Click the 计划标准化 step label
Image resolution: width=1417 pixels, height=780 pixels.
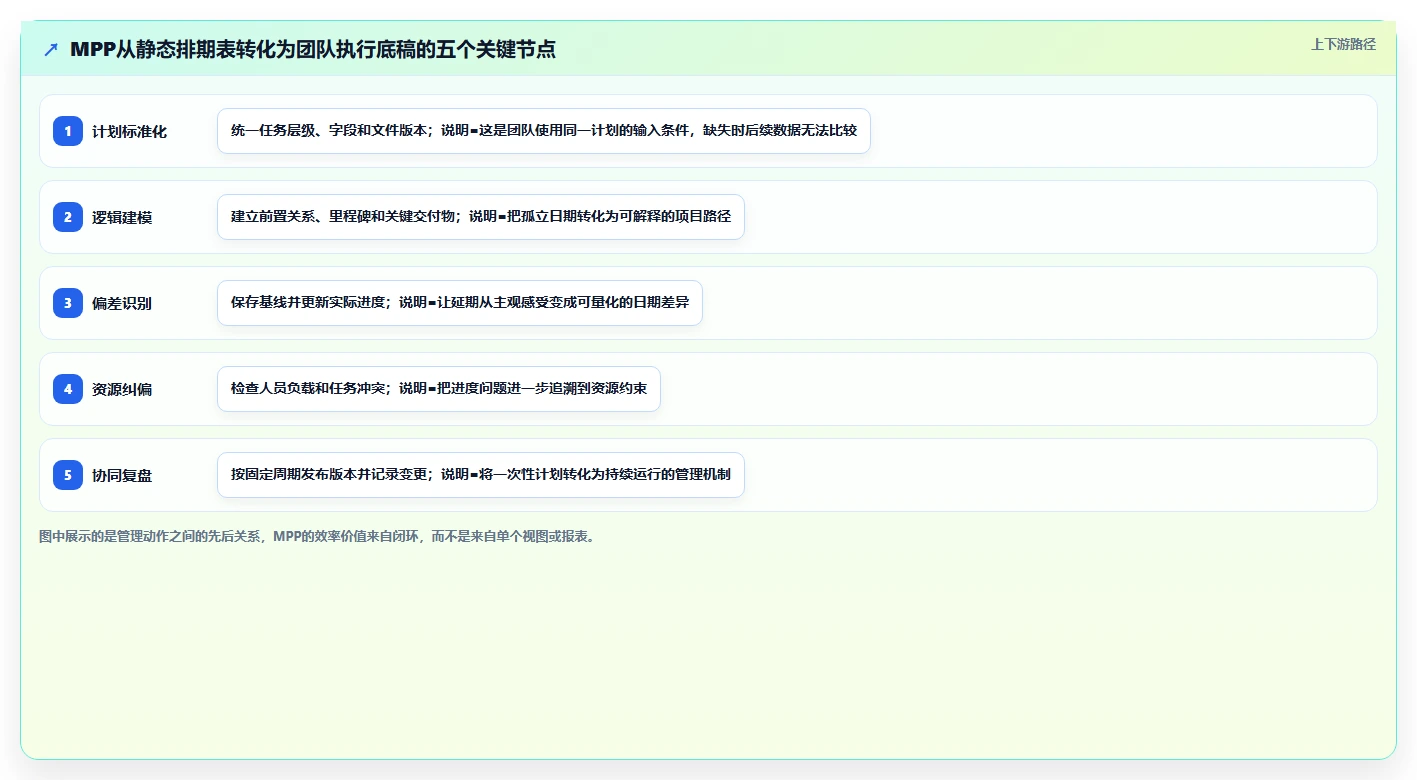coord(129,132)
